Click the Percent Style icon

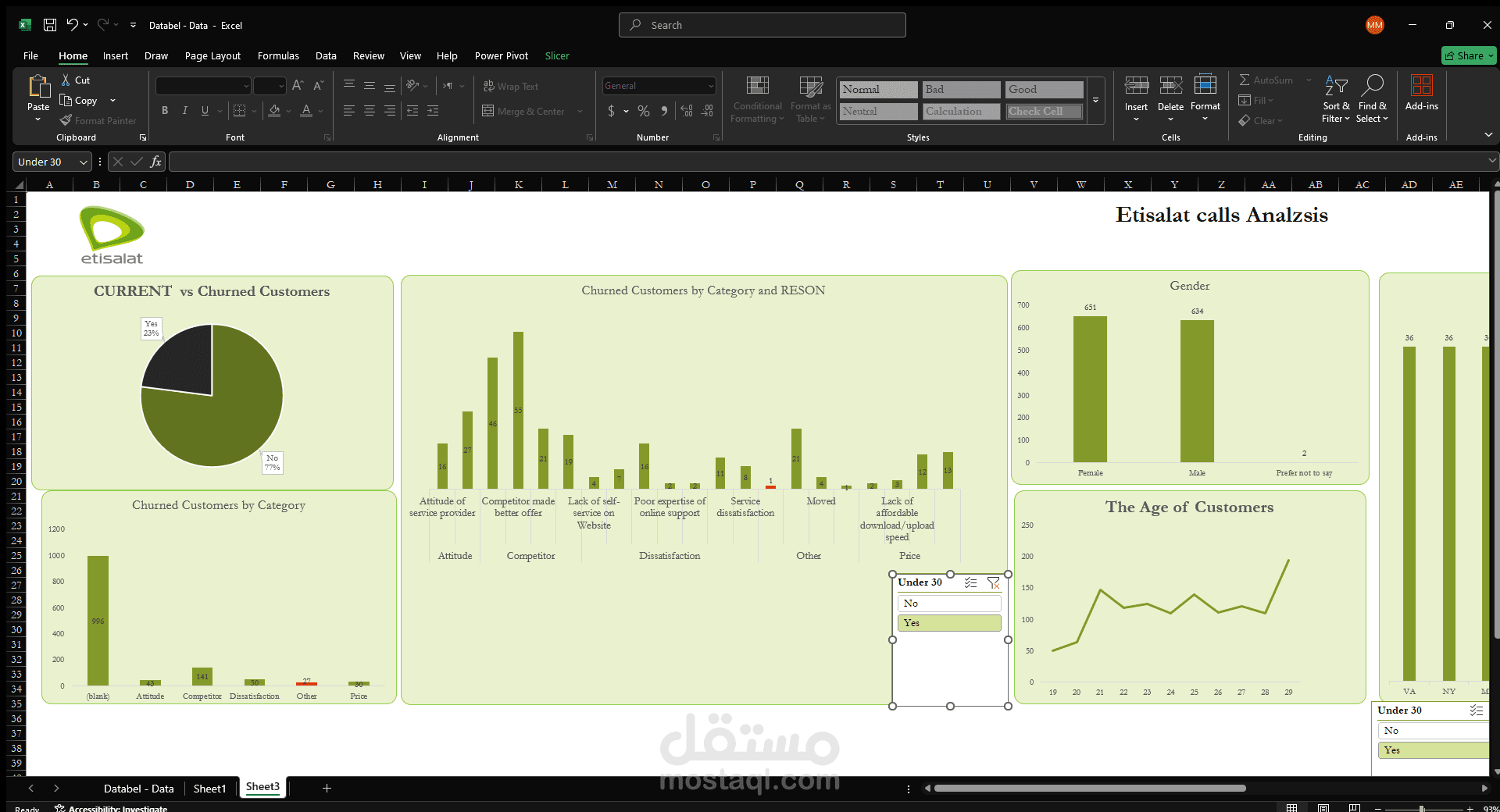(644, 111)
